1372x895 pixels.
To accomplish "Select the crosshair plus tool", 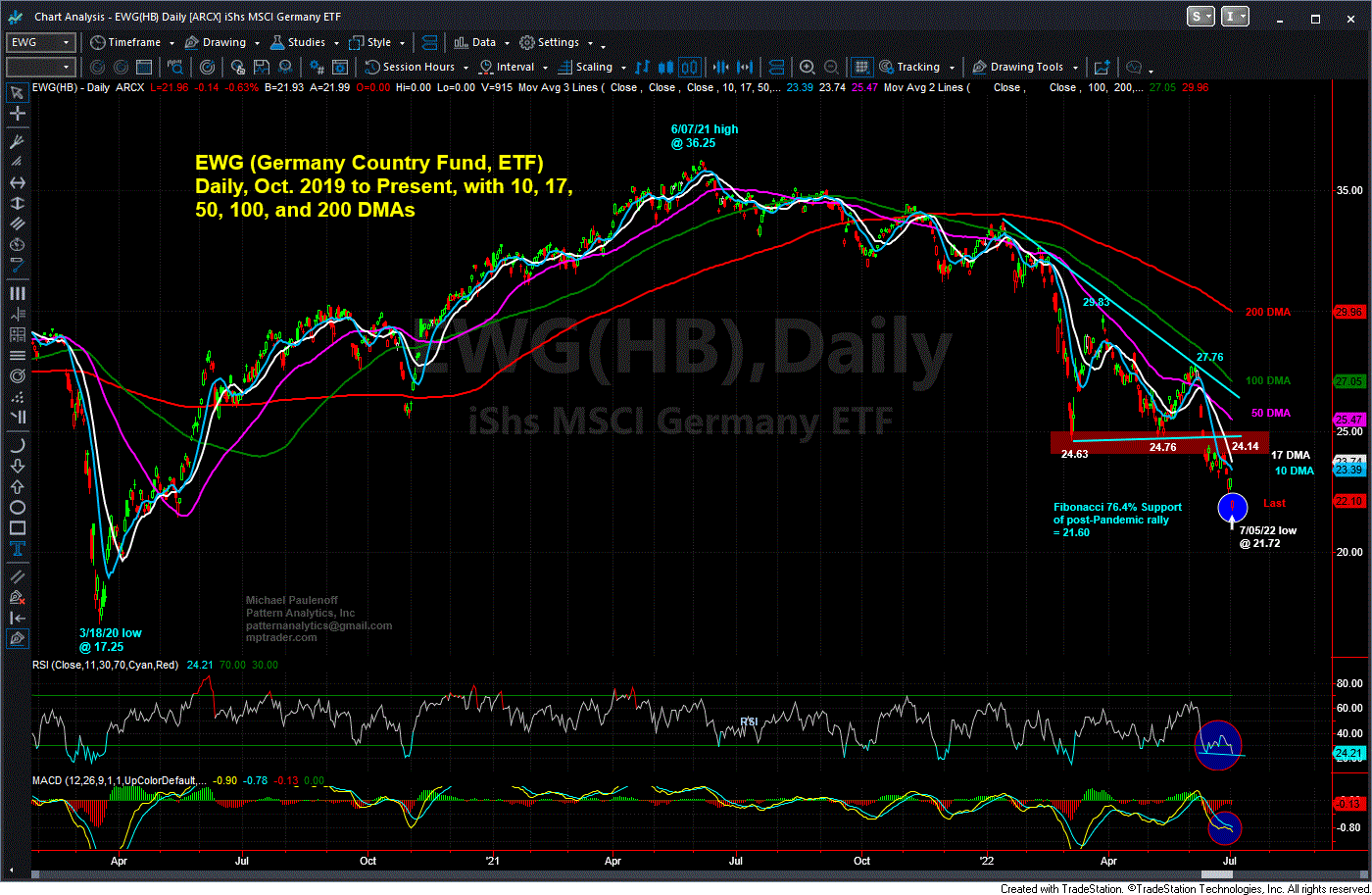I will pyautogui.click(x=17, y=114).
